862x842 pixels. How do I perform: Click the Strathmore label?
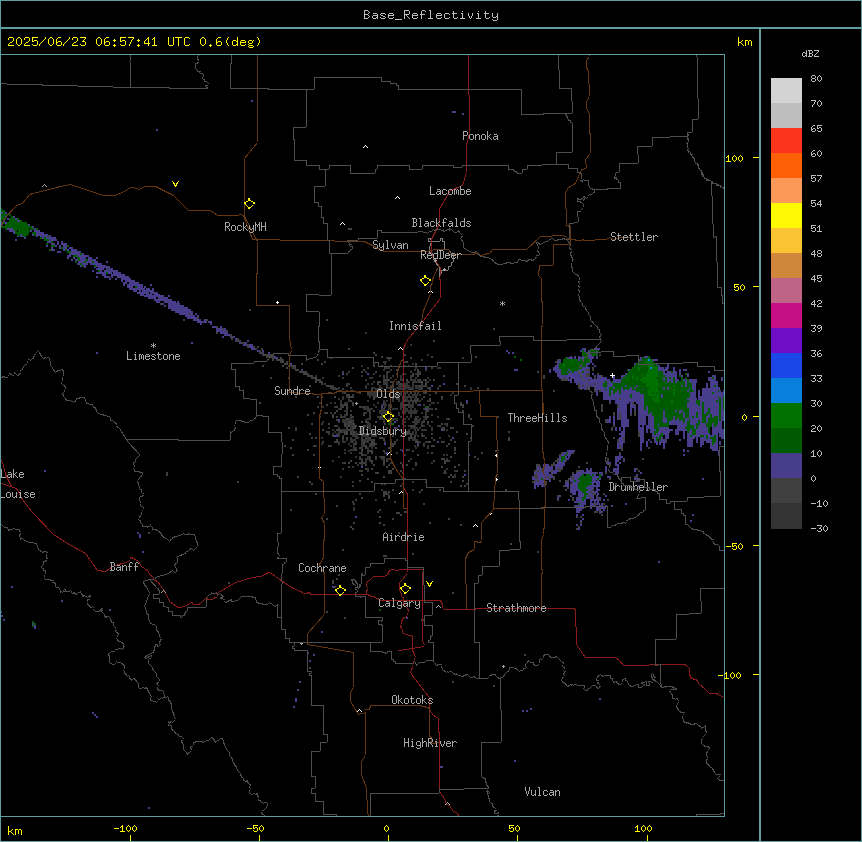[x=516, y=608]
